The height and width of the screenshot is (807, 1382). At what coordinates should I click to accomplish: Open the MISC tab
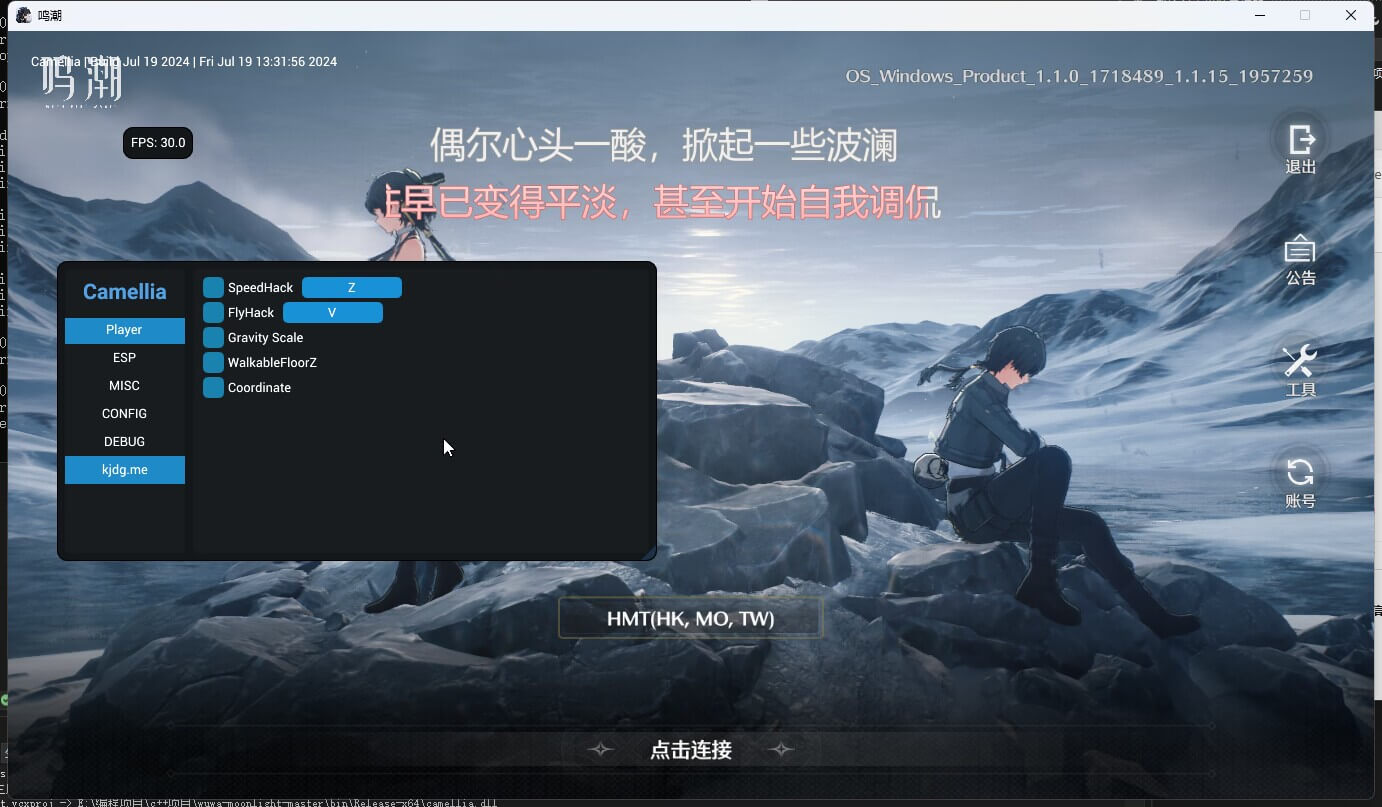coord(124,386)
